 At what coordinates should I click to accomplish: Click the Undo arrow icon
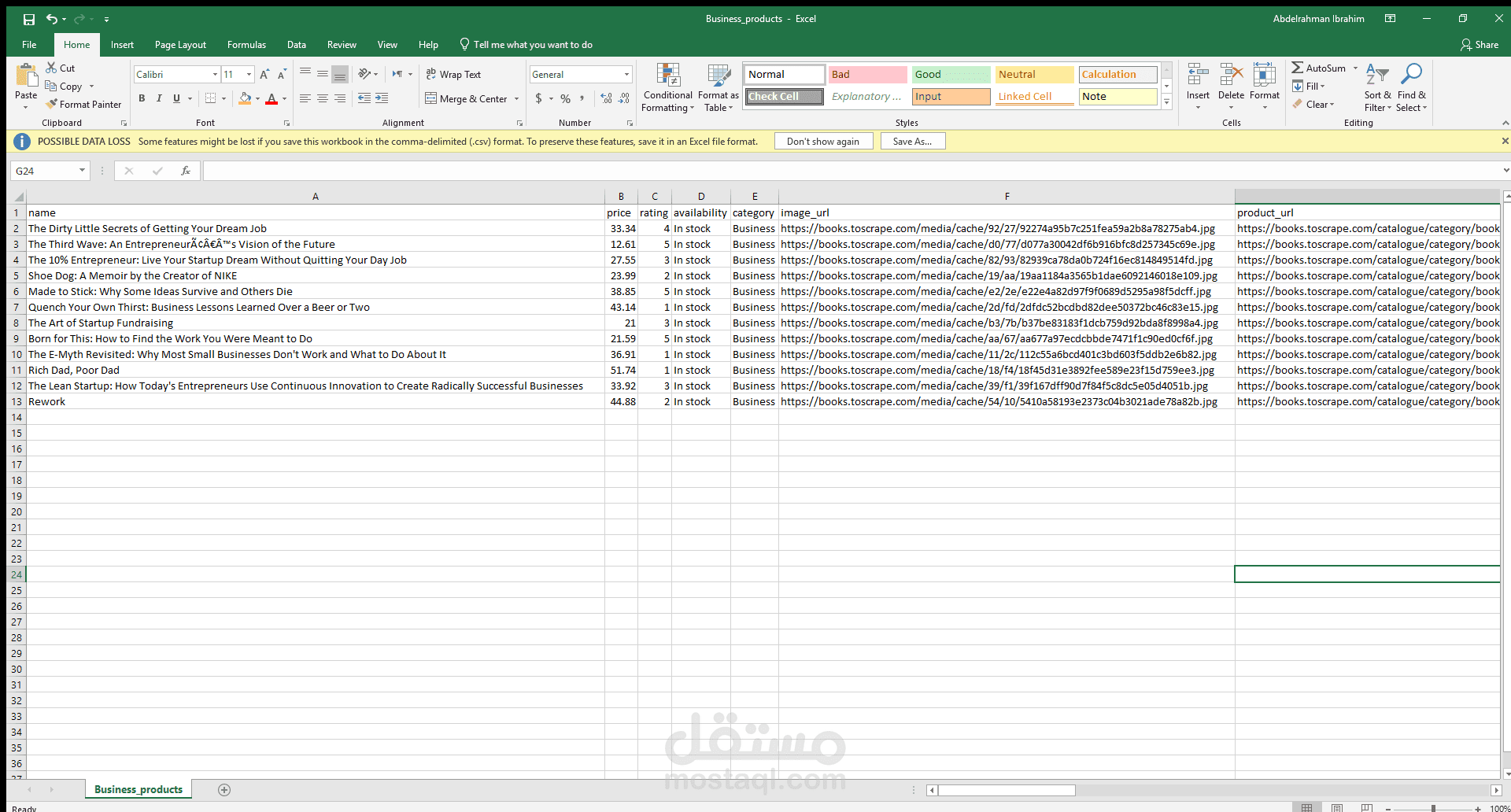[51, 19]
